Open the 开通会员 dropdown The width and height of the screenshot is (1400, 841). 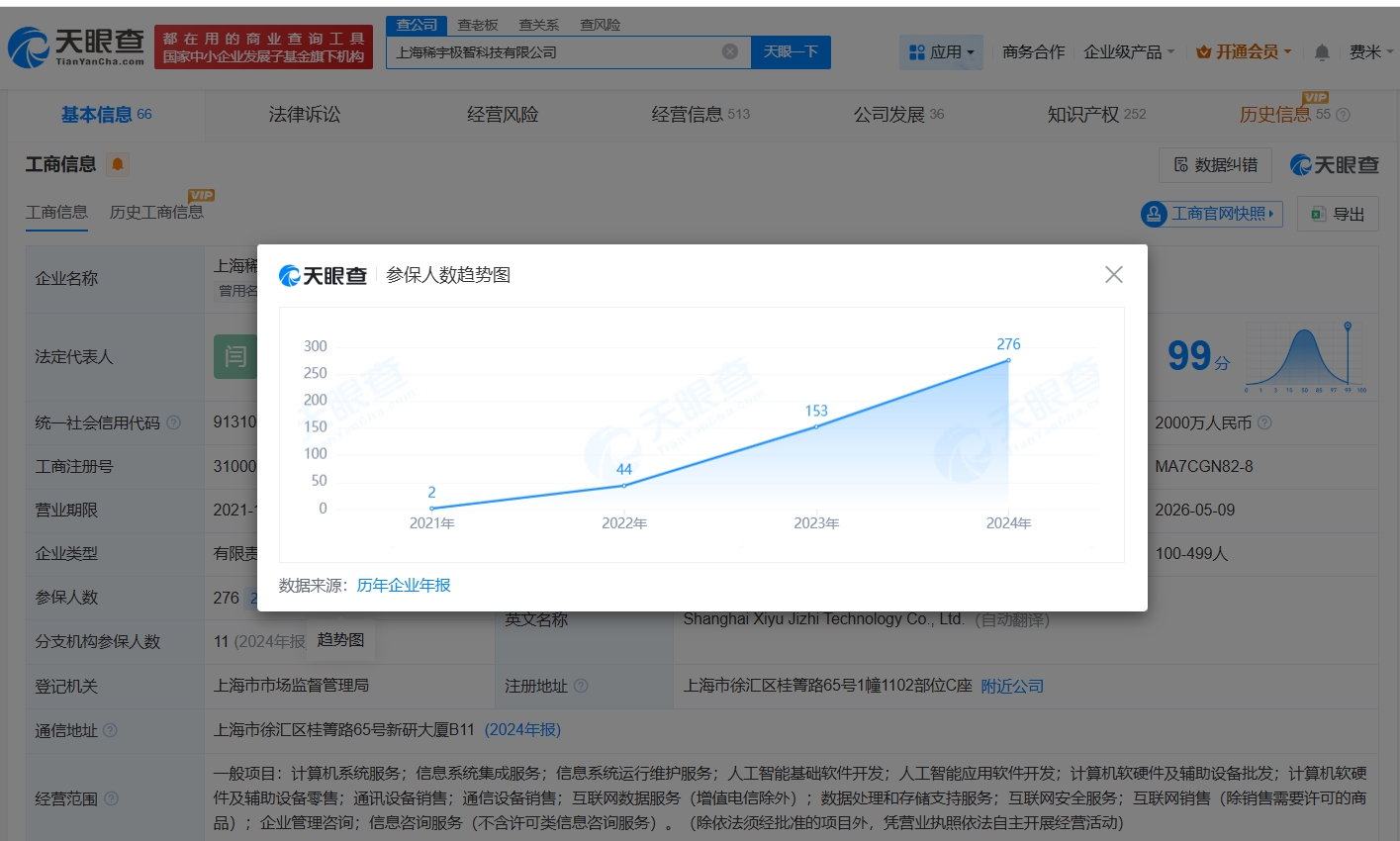point(1244,51)
